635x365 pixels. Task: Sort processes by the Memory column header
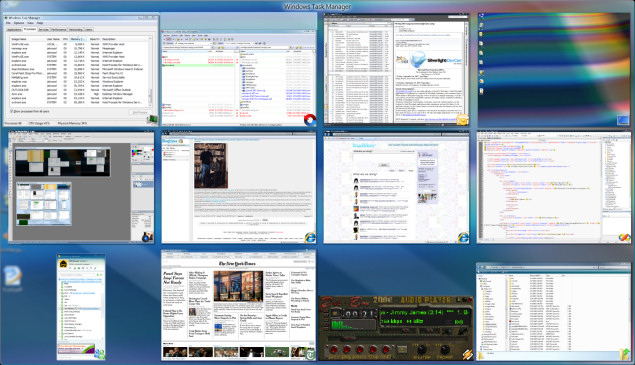78,39
